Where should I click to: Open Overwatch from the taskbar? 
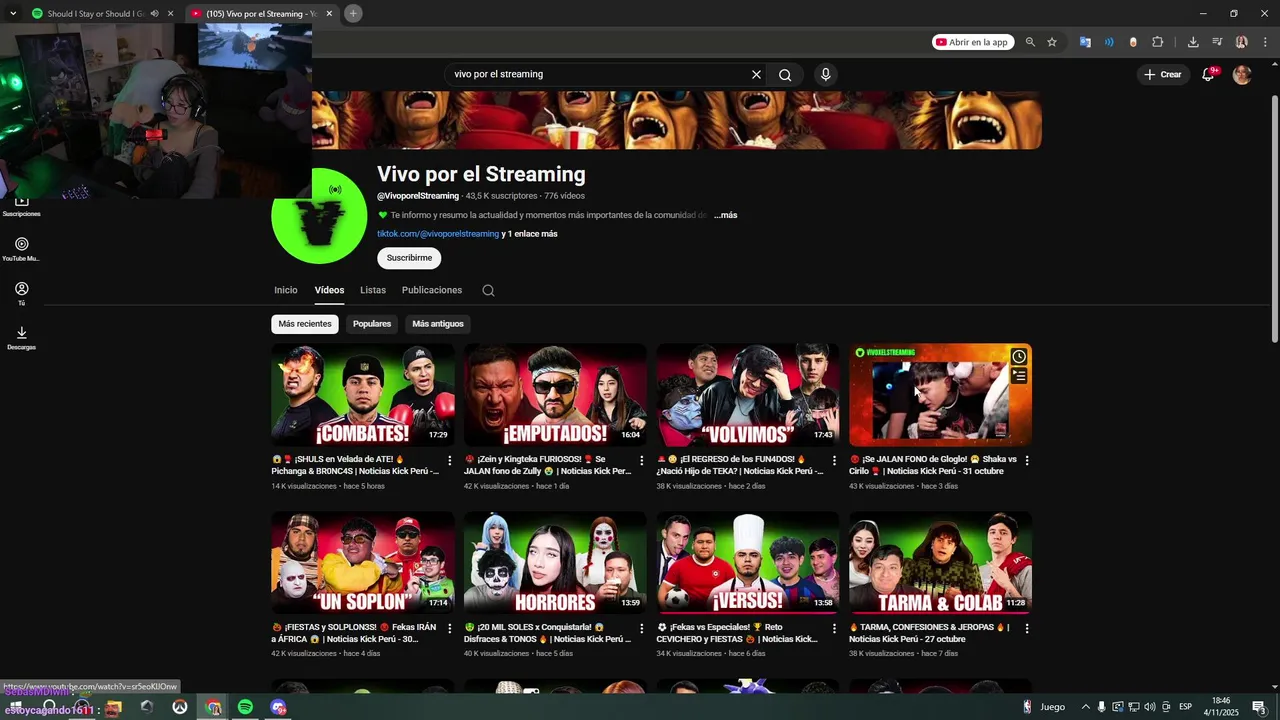tap(180, 707)
